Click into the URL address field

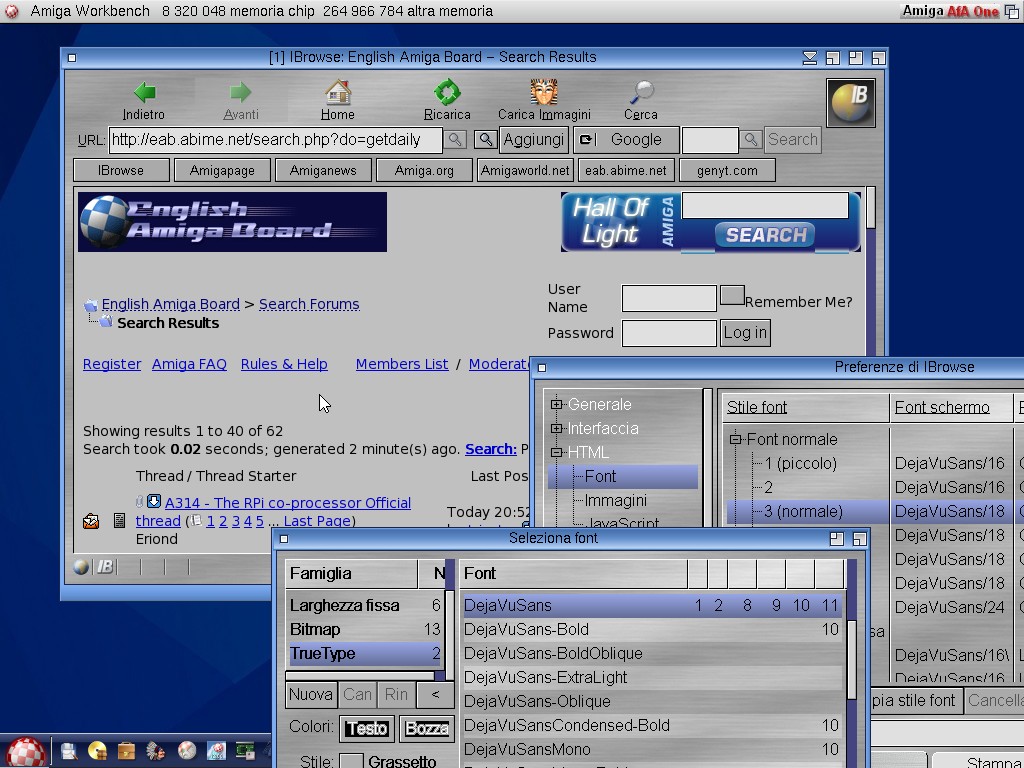point(275,140)
